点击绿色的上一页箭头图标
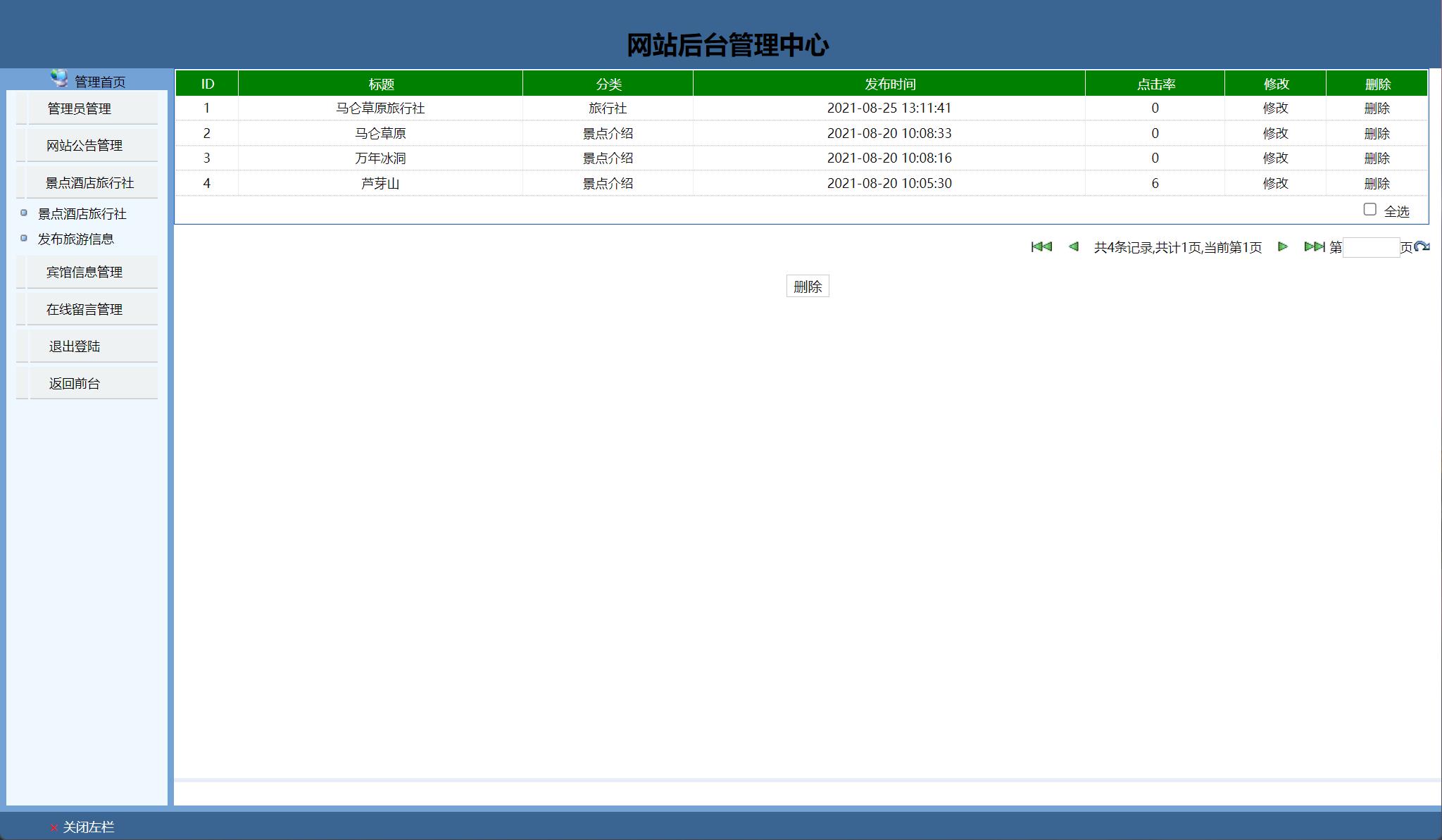Screen dimensions: 1442x840 [x=1074, y=247]
